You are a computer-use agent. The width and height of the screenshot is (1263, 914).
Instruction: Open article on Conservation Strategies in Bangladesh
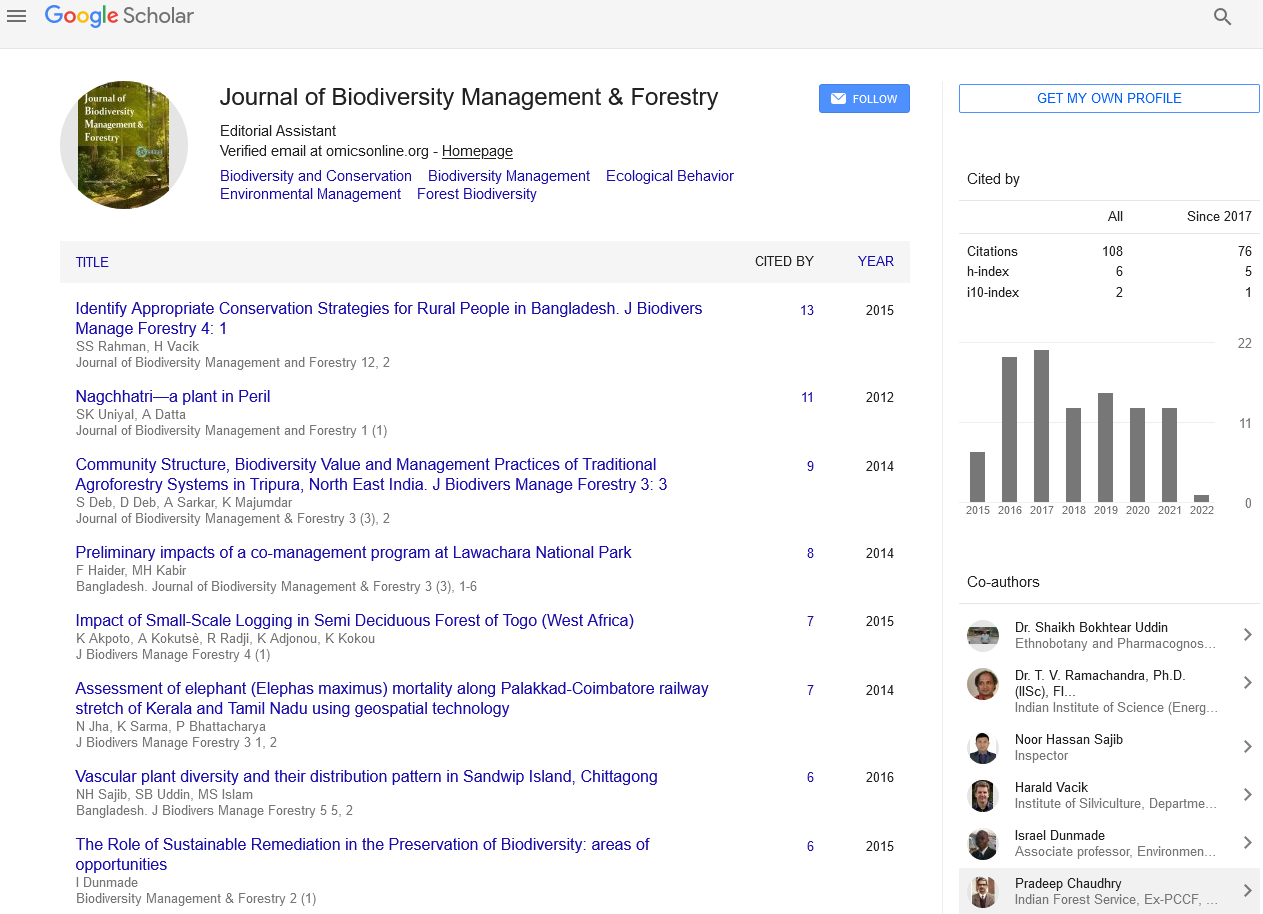[389, 318]
